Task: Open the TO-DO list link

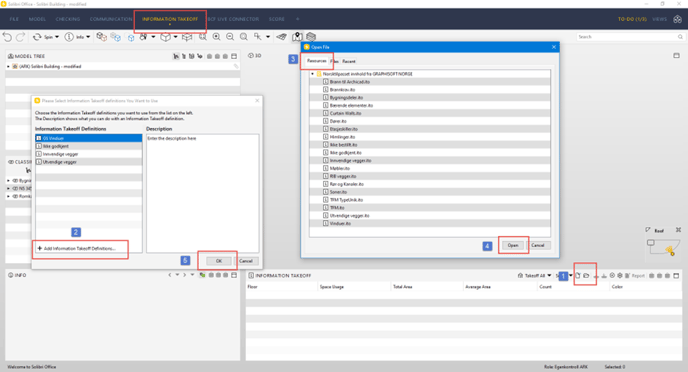Action: pyautogui.click(x=632, y=19)
